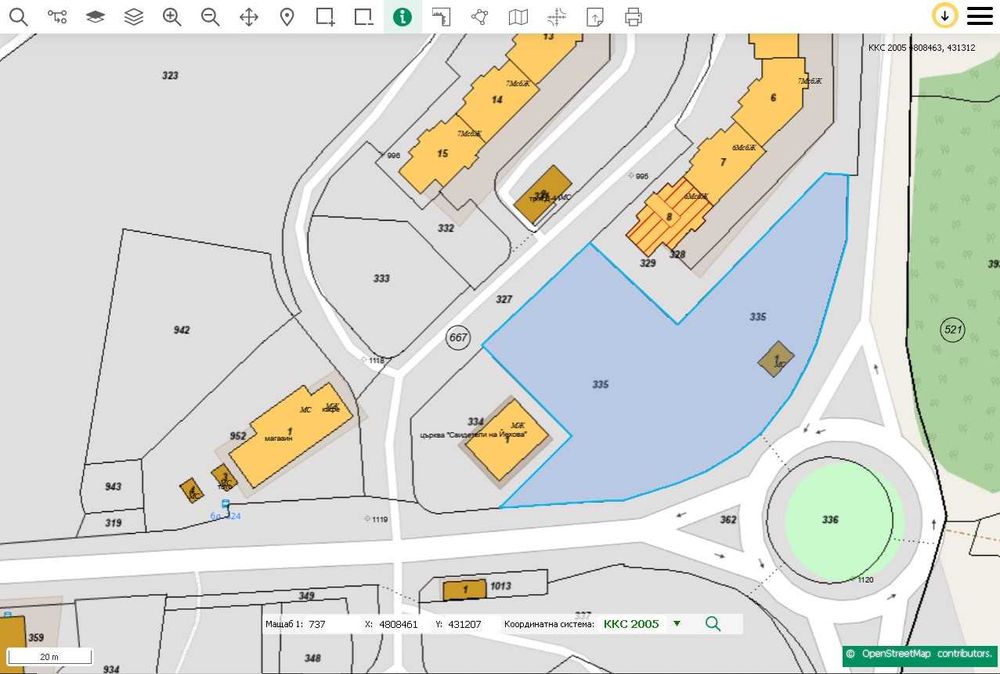1000x674 pixels.
Task: Select parcel 332 label
Action: pos(446,228)
